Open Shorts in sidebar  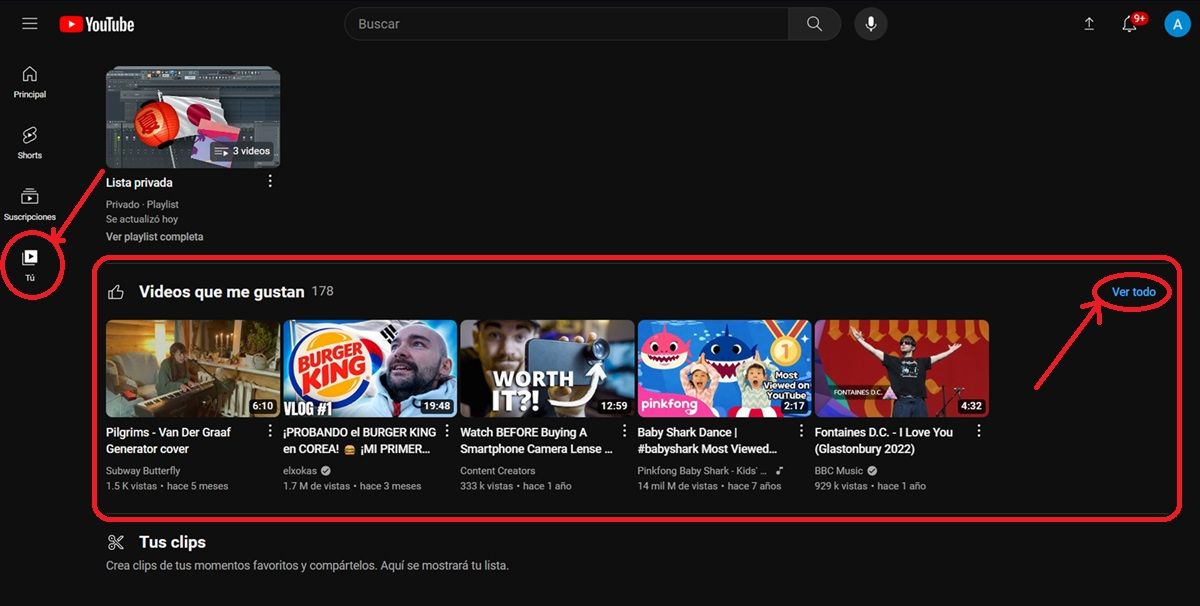(30, 143)
